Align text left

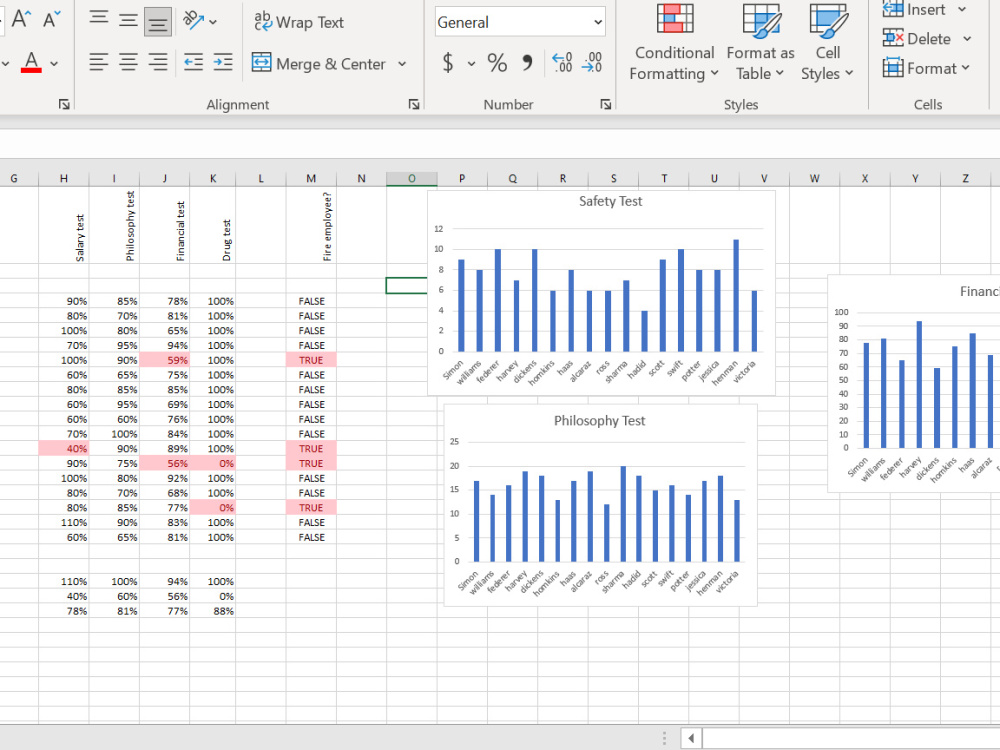[98, 62]
